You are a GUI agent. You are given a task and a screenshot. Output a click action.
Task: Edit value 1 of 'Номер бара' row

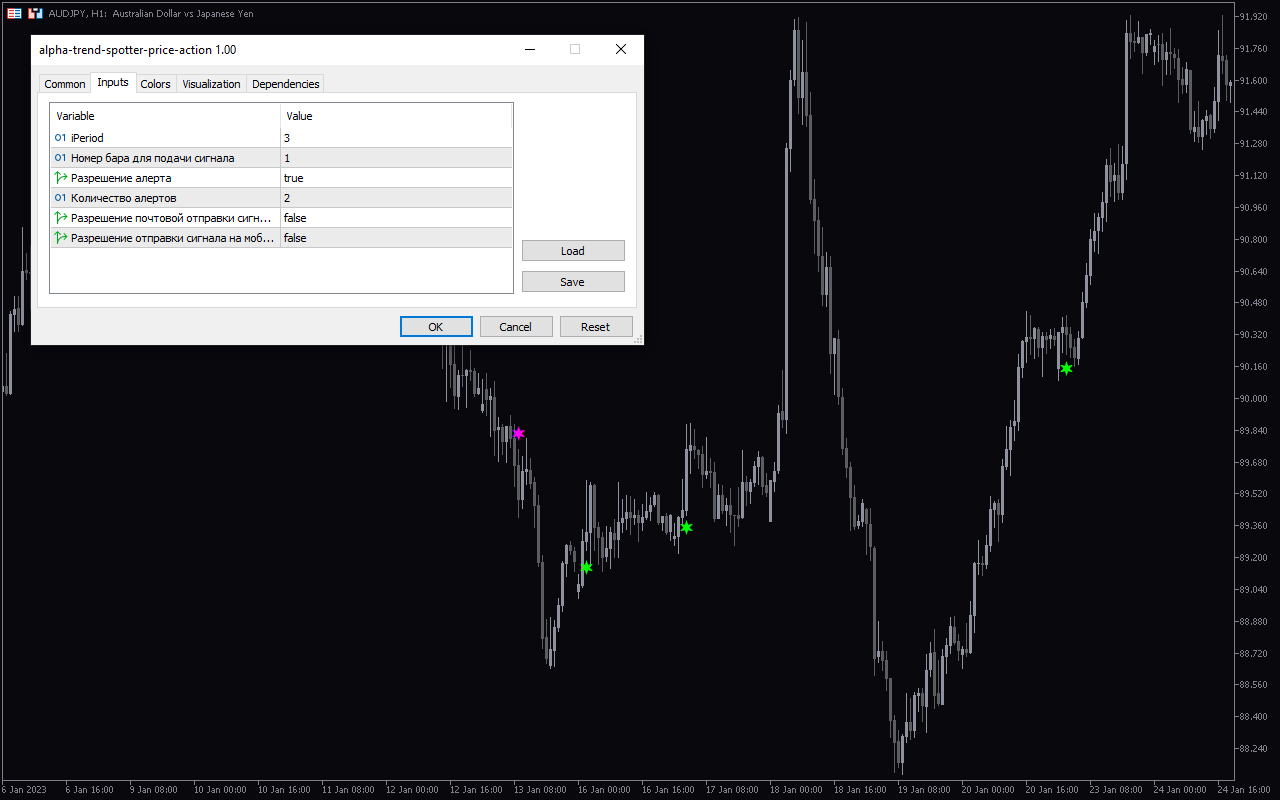396,158
